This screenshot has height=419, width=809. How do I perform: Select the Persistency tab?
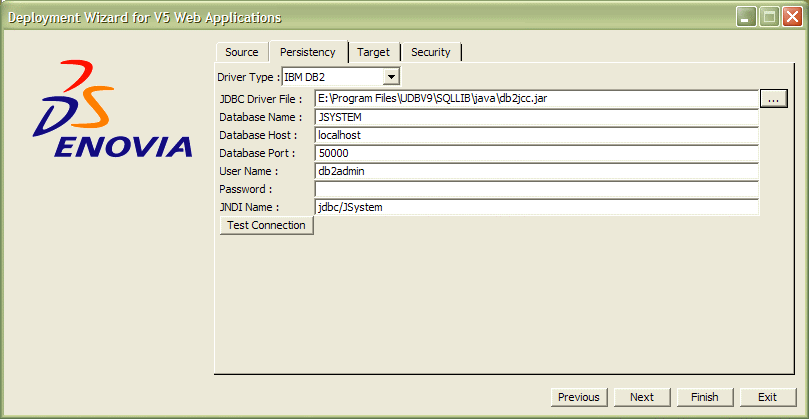[307, 52]
